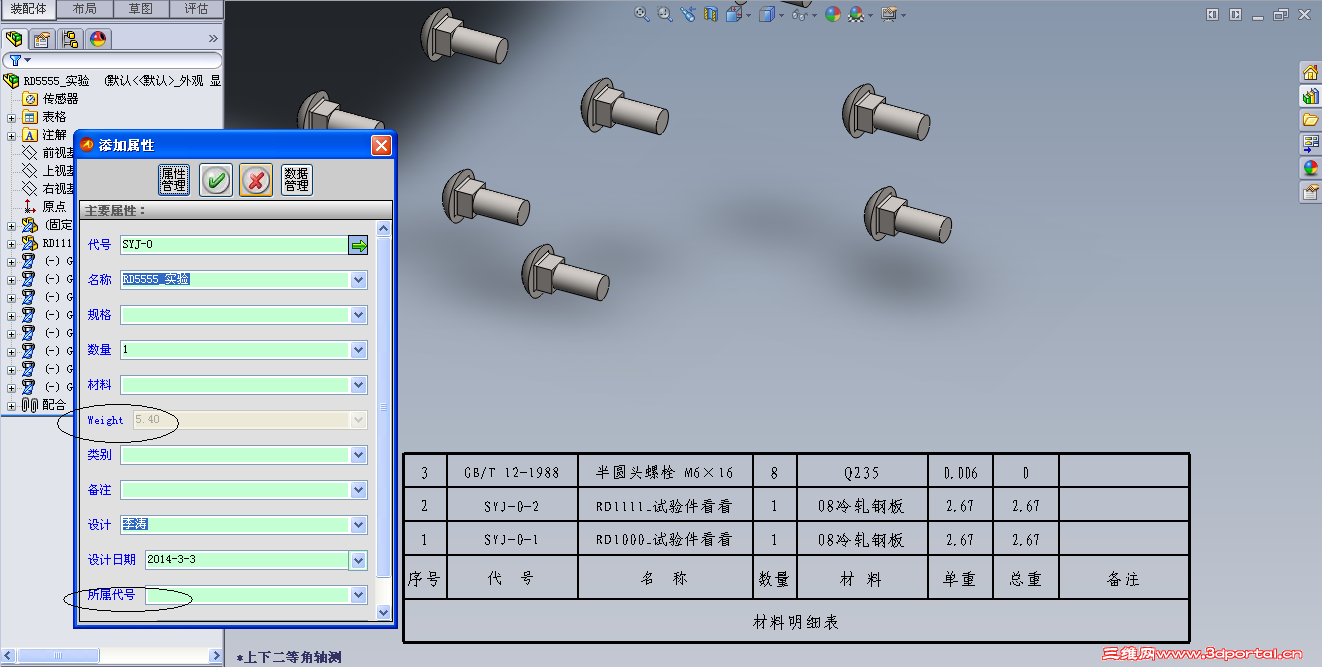This screenshot has height=667, width=1322.
Task: Click the 代号 input field SYJ-0
Action: [233, 245]
